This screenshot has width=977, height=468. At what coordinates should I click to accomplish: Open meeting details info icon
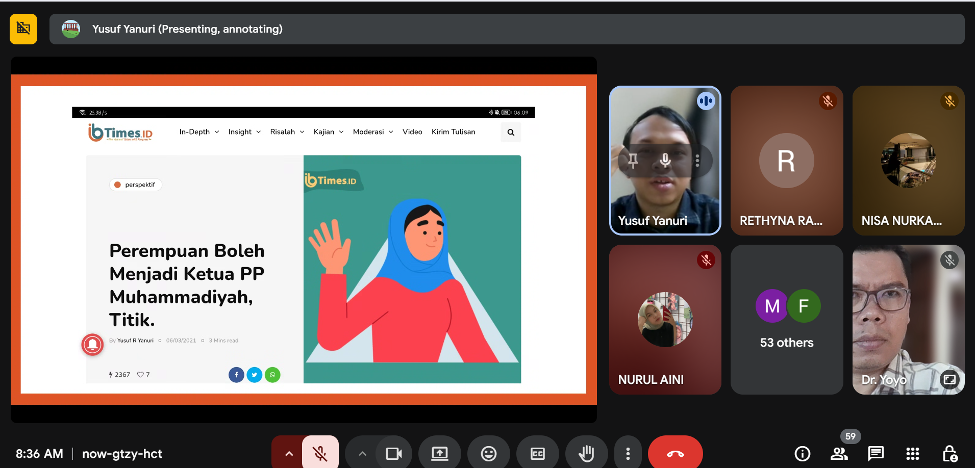[802, 453]
